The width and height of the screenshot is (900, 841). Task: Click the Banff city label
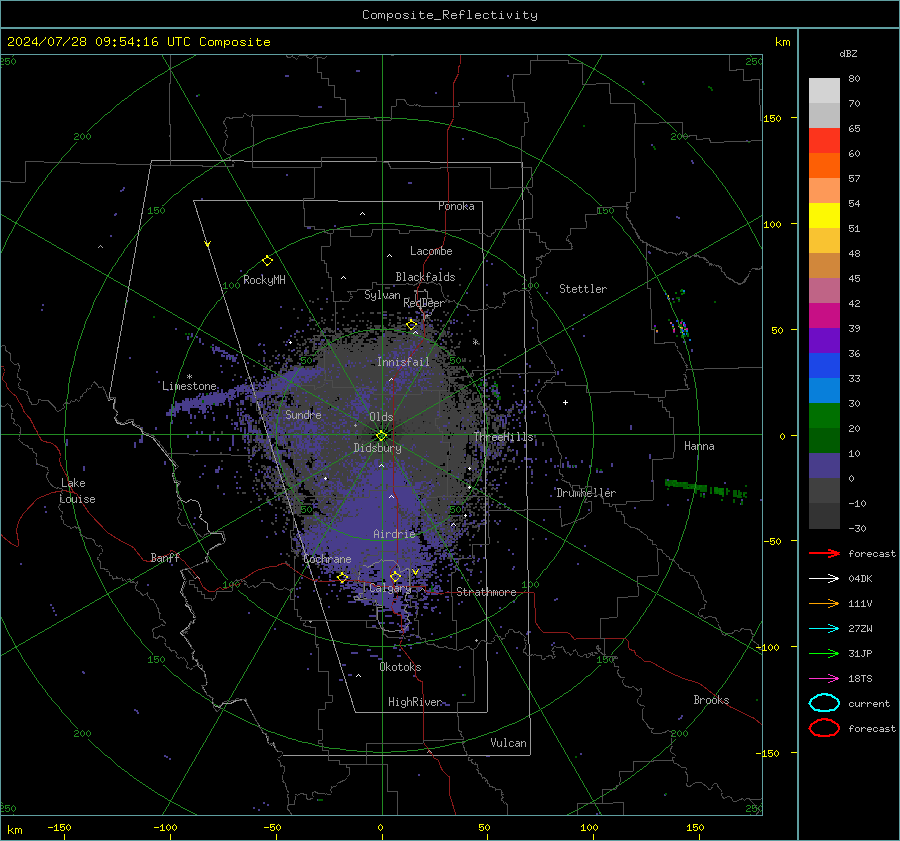pos(165,558)
